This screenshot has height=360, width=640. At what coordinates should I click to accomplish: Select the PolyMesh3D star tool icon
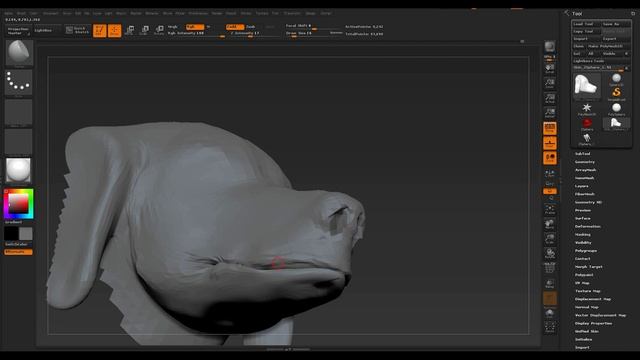coord(587,109)
